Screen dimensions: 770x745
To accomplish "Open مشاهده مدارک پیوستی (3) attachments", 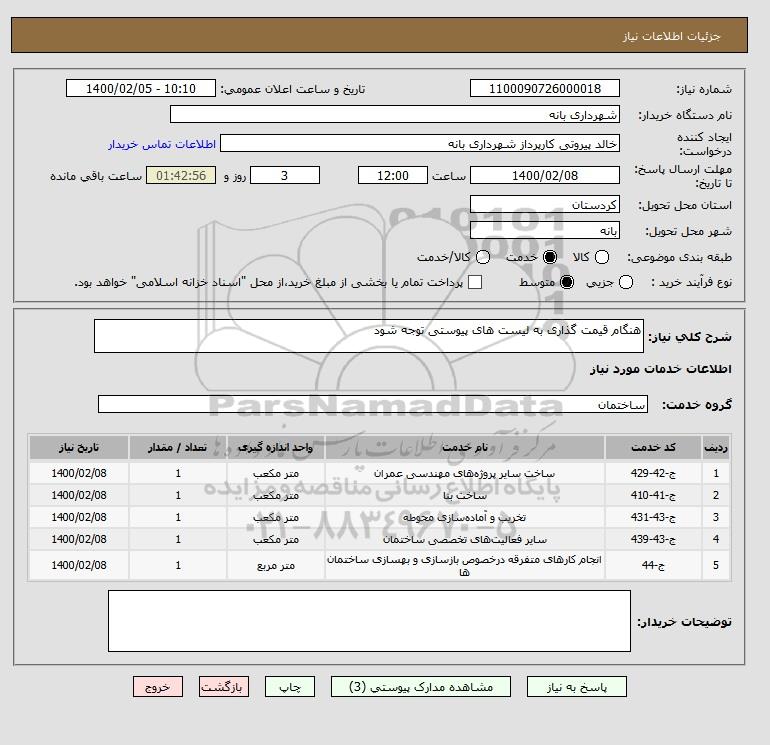I will pos(421,687).
